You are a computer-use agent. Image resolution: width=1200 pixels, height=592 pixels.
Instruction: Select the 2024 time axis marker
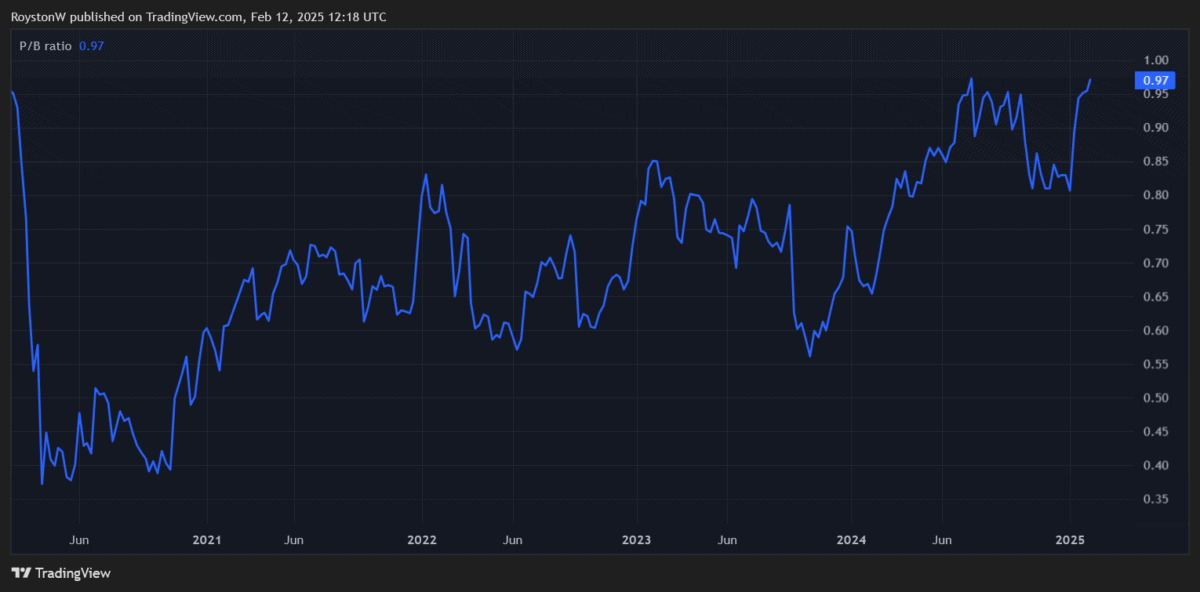[851, 540]
